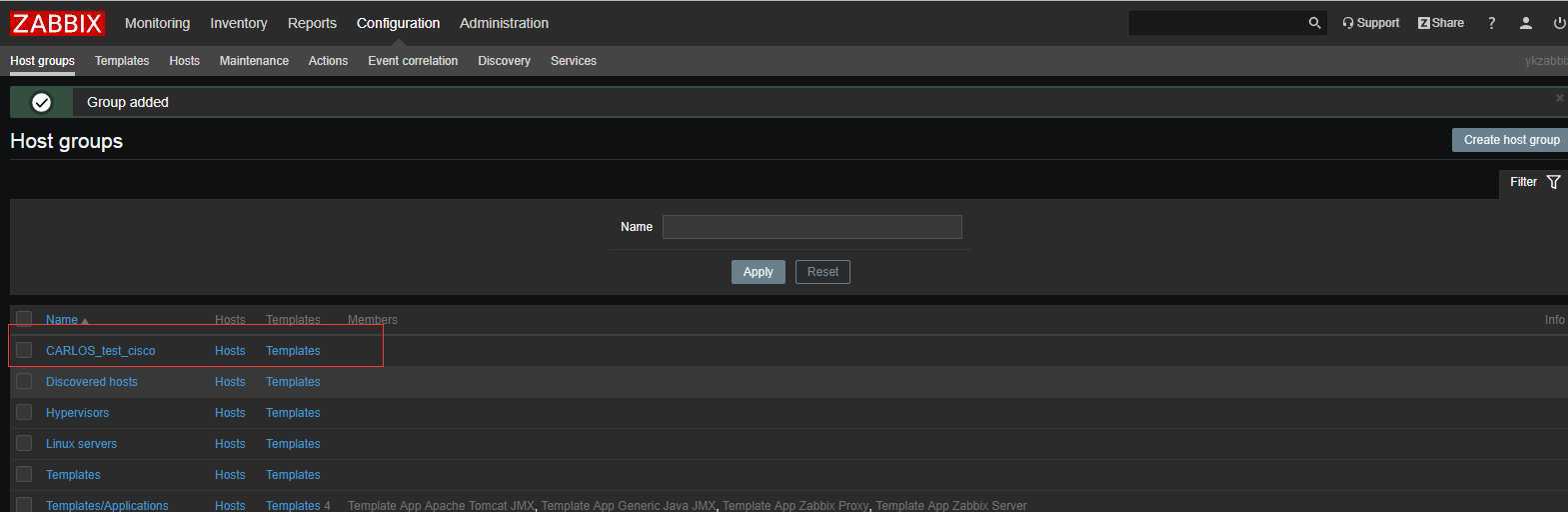The height and width of the screenshot is (512, 1568).
Task: Click the Reset filter button
Action: point(822,272)
